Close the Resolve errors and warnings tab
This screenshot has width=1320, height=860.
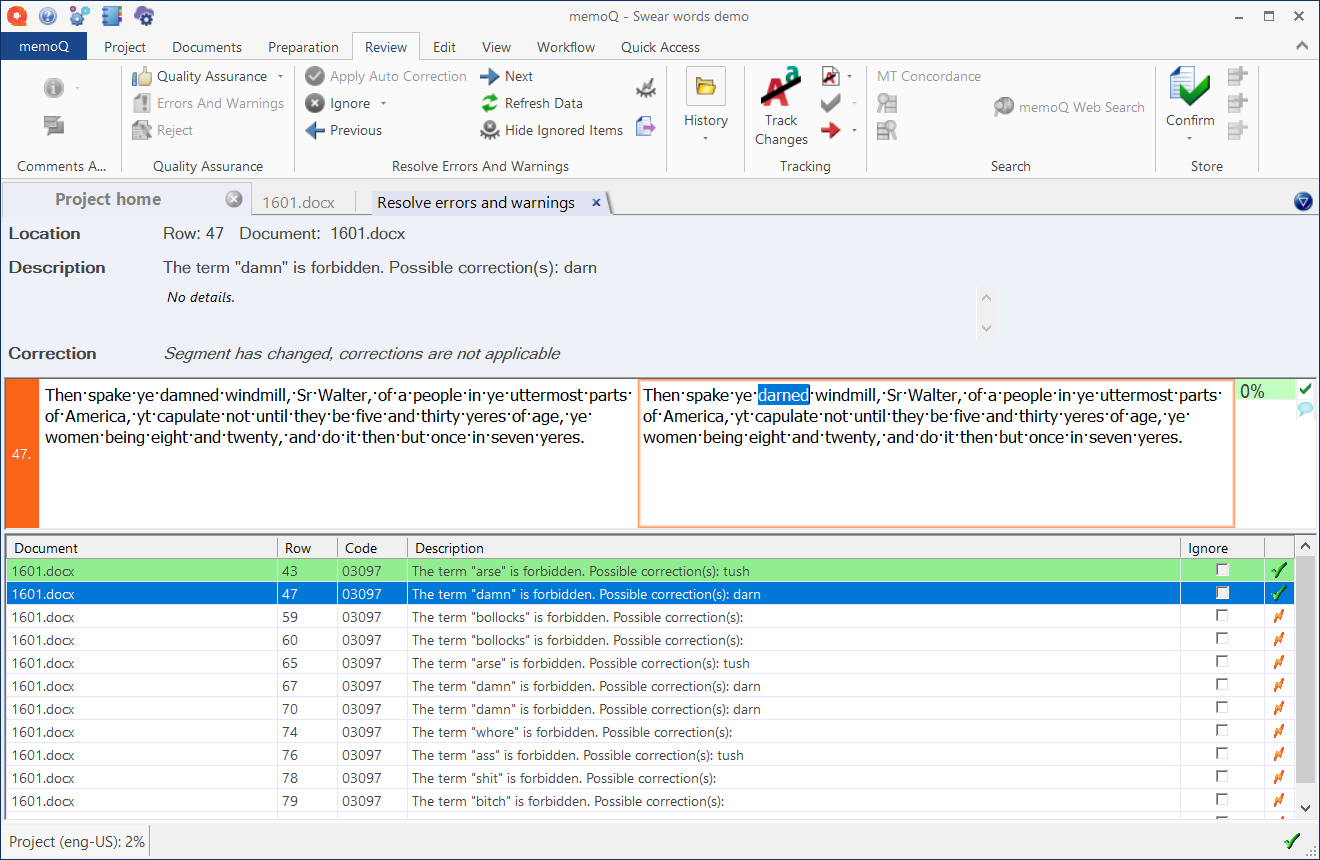(596, 202)
